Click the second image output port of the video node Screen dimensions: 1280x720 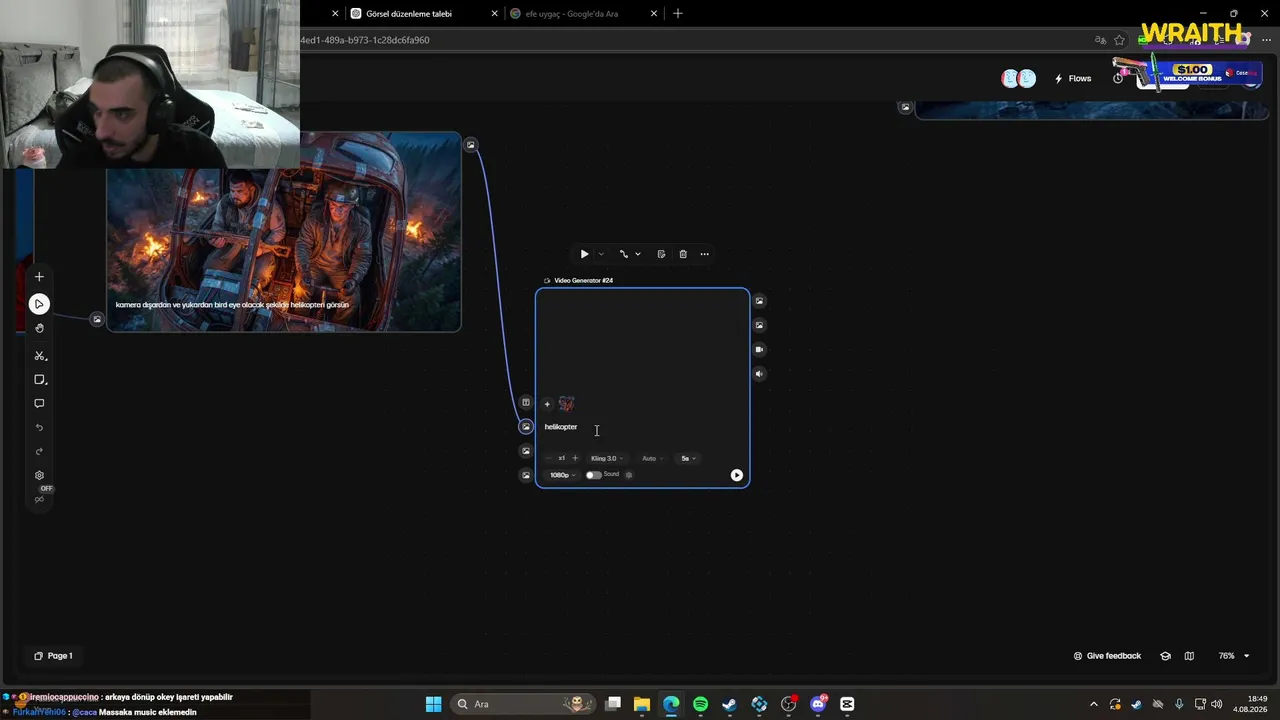(759, 325)
